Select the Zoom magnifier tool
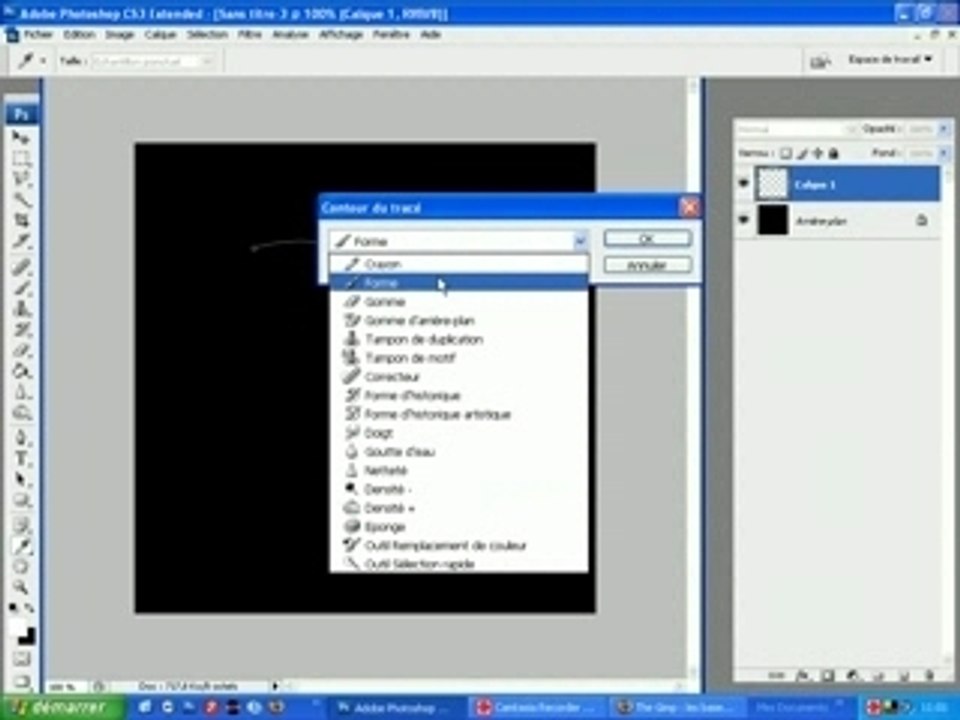The image size is (960, 720). (x=21, y=587)
